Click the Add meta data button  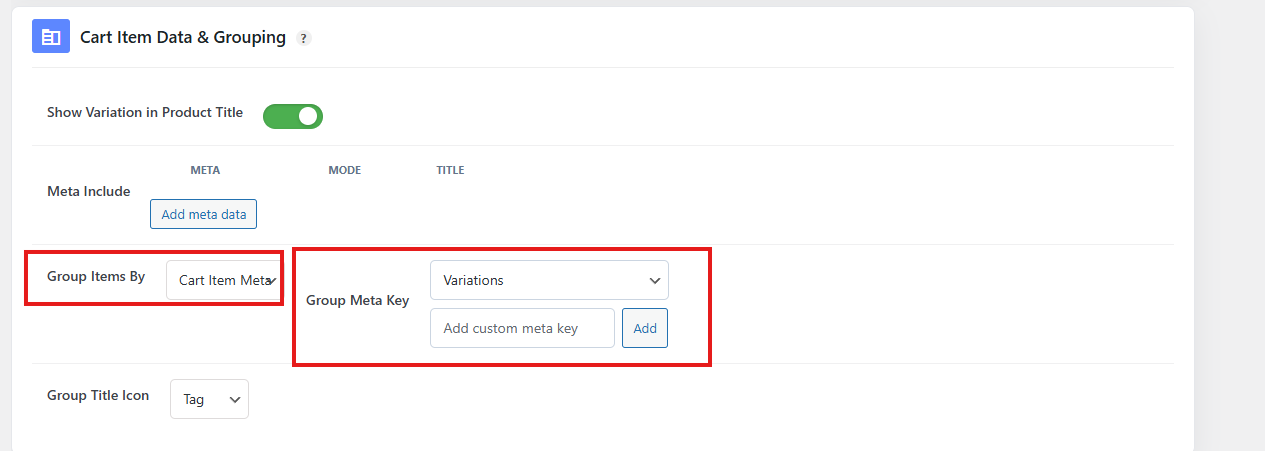pyautogui.click(x=204, y=214)
